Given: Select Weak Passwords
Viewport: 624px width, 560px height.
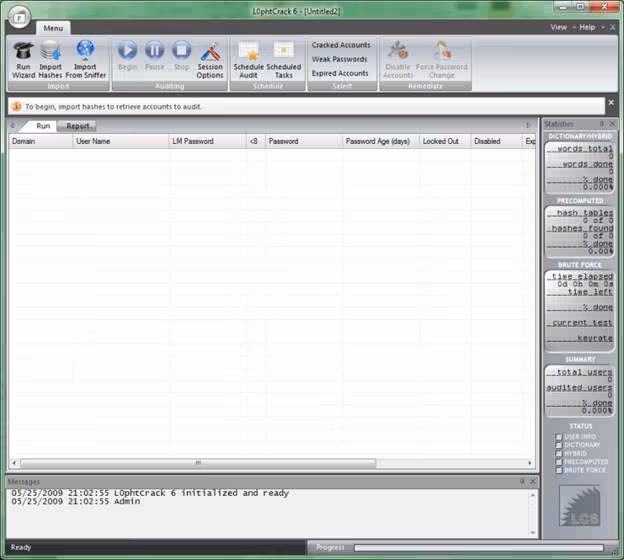Looking at the screenshot, I should coord(339,59).
